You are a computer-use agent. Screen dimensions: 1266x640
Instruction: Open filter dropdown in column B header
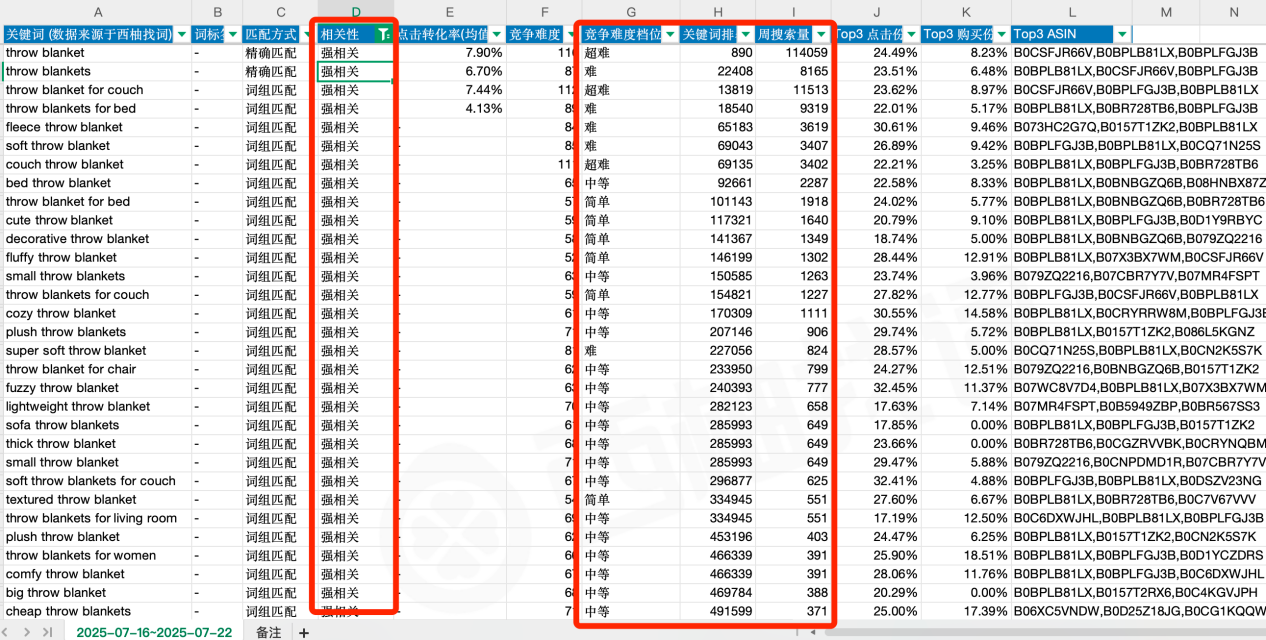232,34
